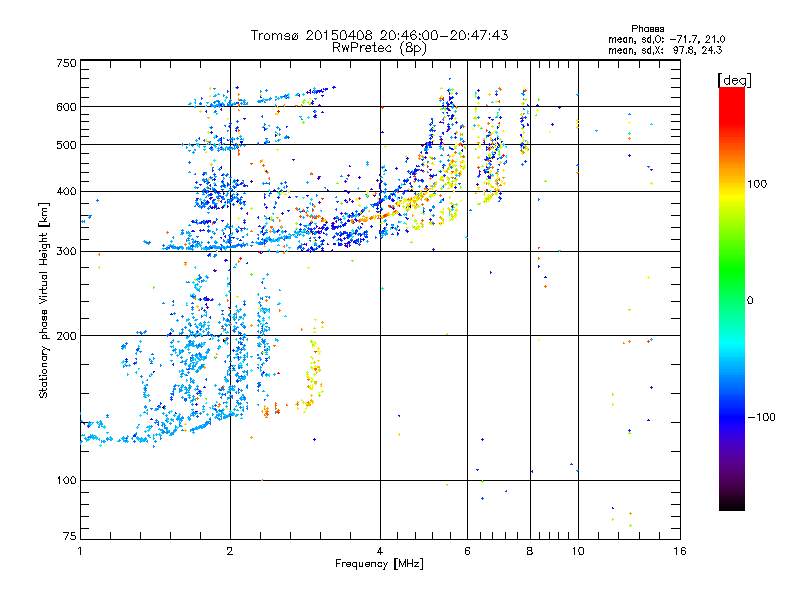
Task: Click the '500' y-axis tick label
Action: tap(66, 145)
